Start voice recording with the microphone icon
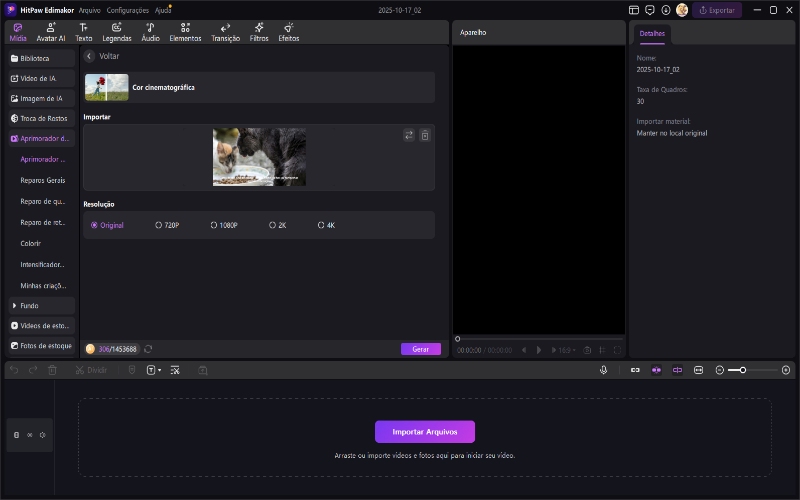 (604, 370)
